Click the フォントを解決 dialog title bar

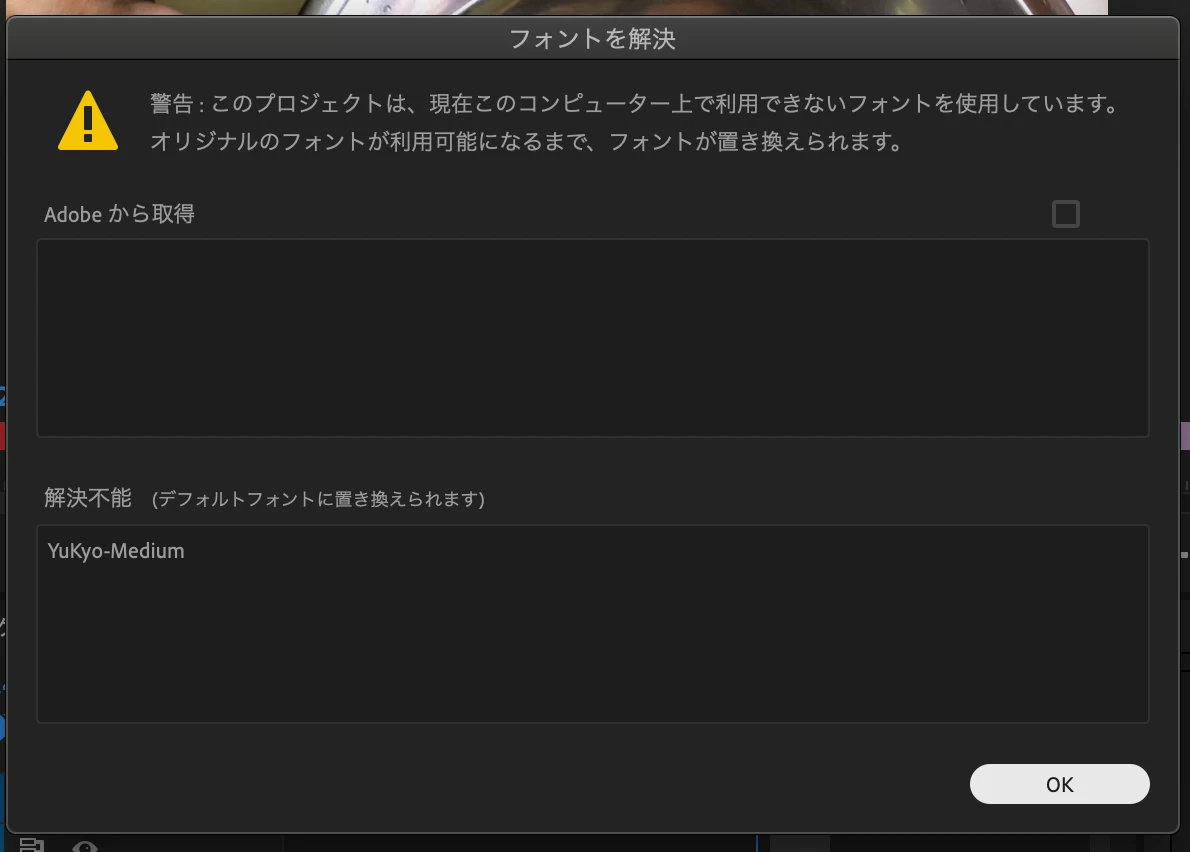(593, 39)
